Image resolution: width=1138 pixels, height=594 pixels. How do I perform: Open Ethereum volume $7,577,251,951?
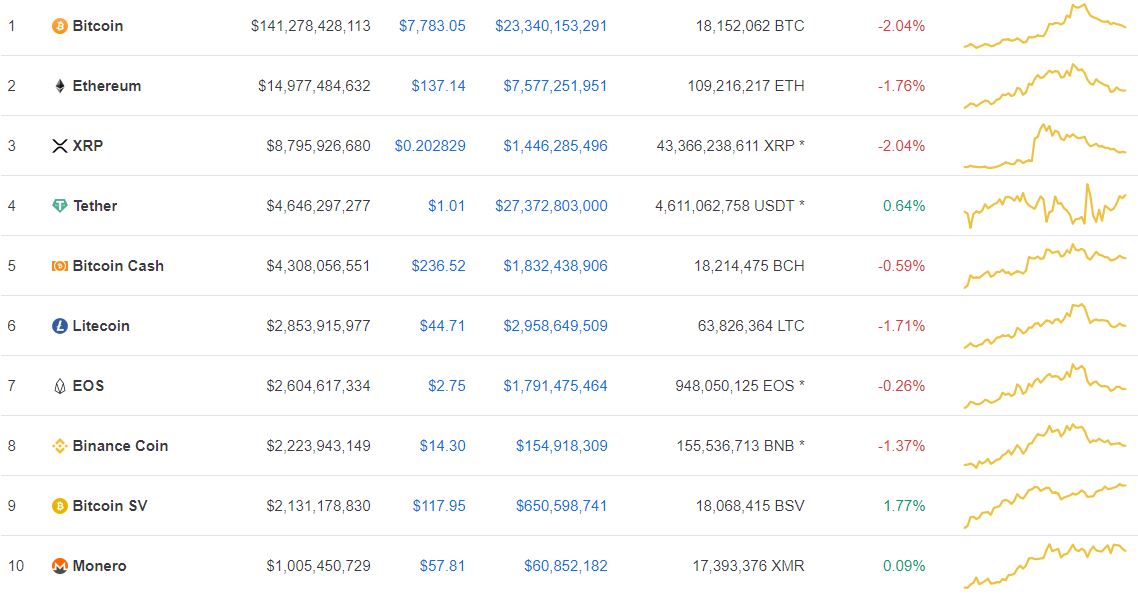pos(555,86)
